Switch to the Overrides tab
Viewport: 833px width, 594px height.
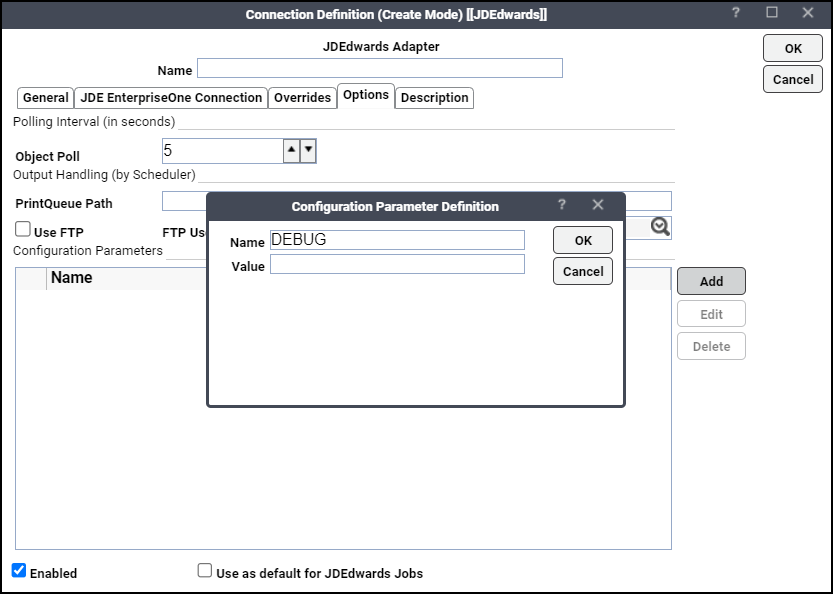[x=302, y=98]
